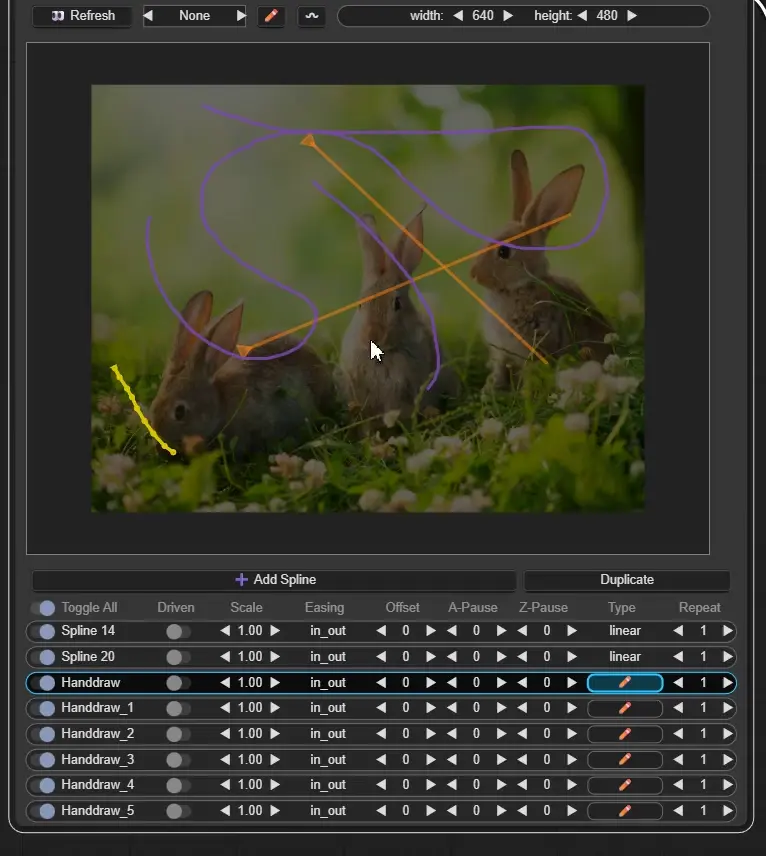Decrease the width value of 640
Screen dimensions: 766x856
[x=458, y=16]
